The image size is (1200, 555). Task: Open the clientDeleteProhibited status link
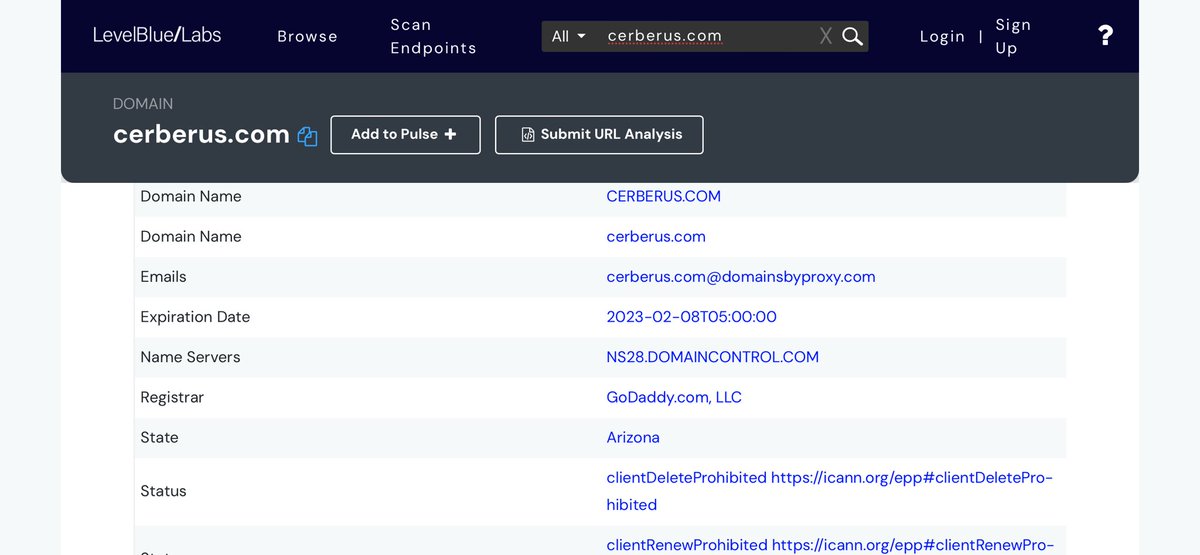(686, 478)
